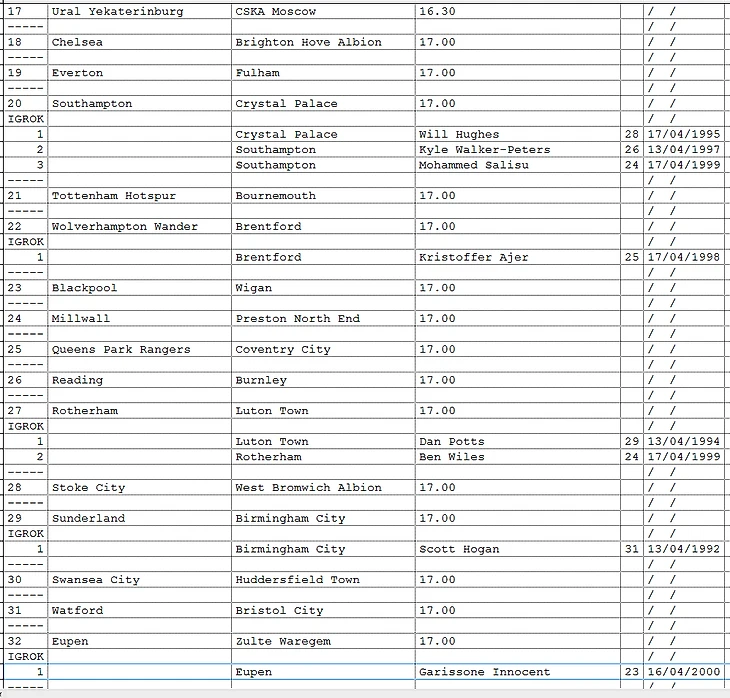Select the 16.30 kickoff time cell
Screen dimensions: 730x698
[x=437, y=12]
